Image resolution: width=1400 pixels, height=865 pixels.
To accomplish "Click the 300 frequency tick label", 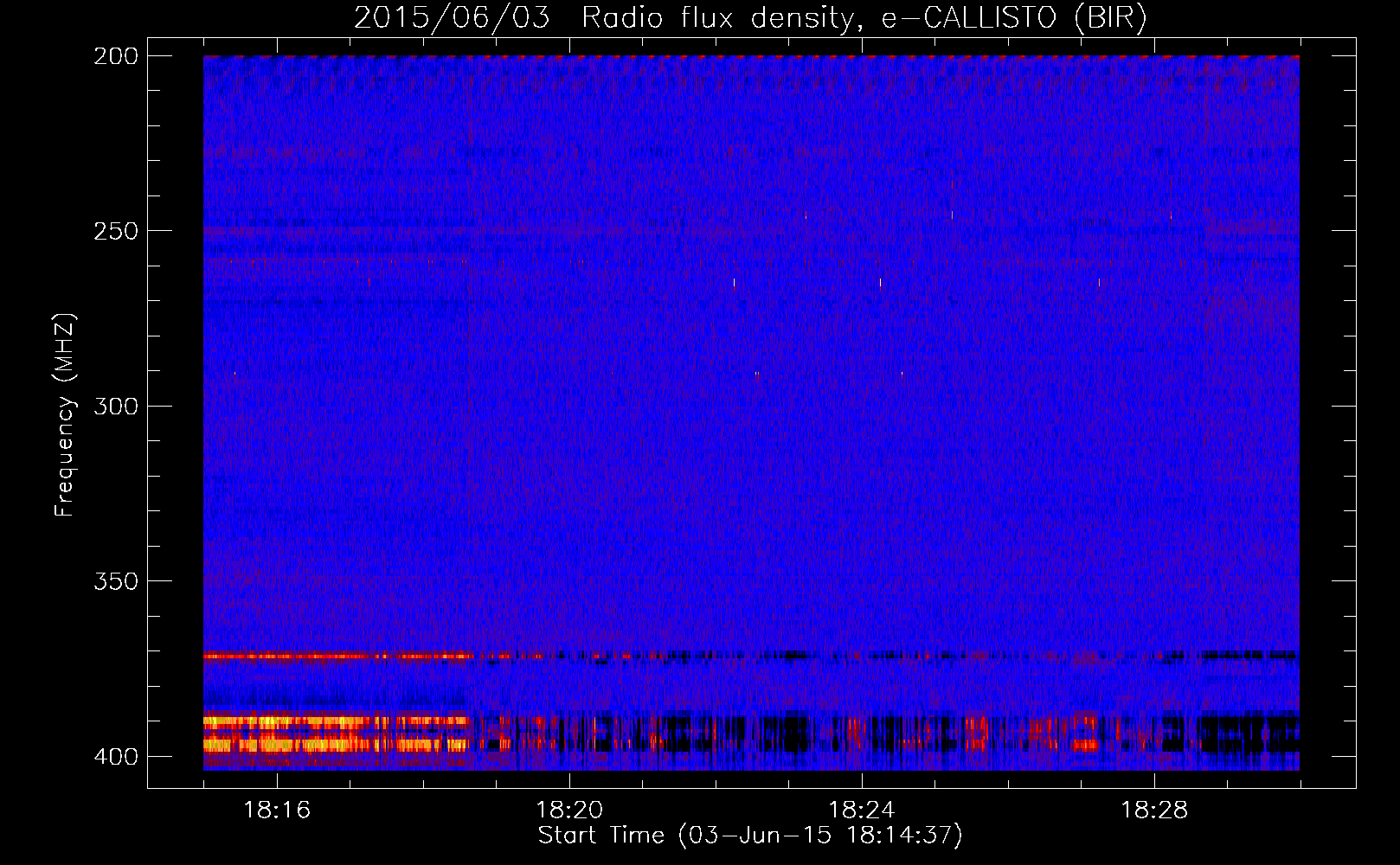I will click(x=115, y=406).
